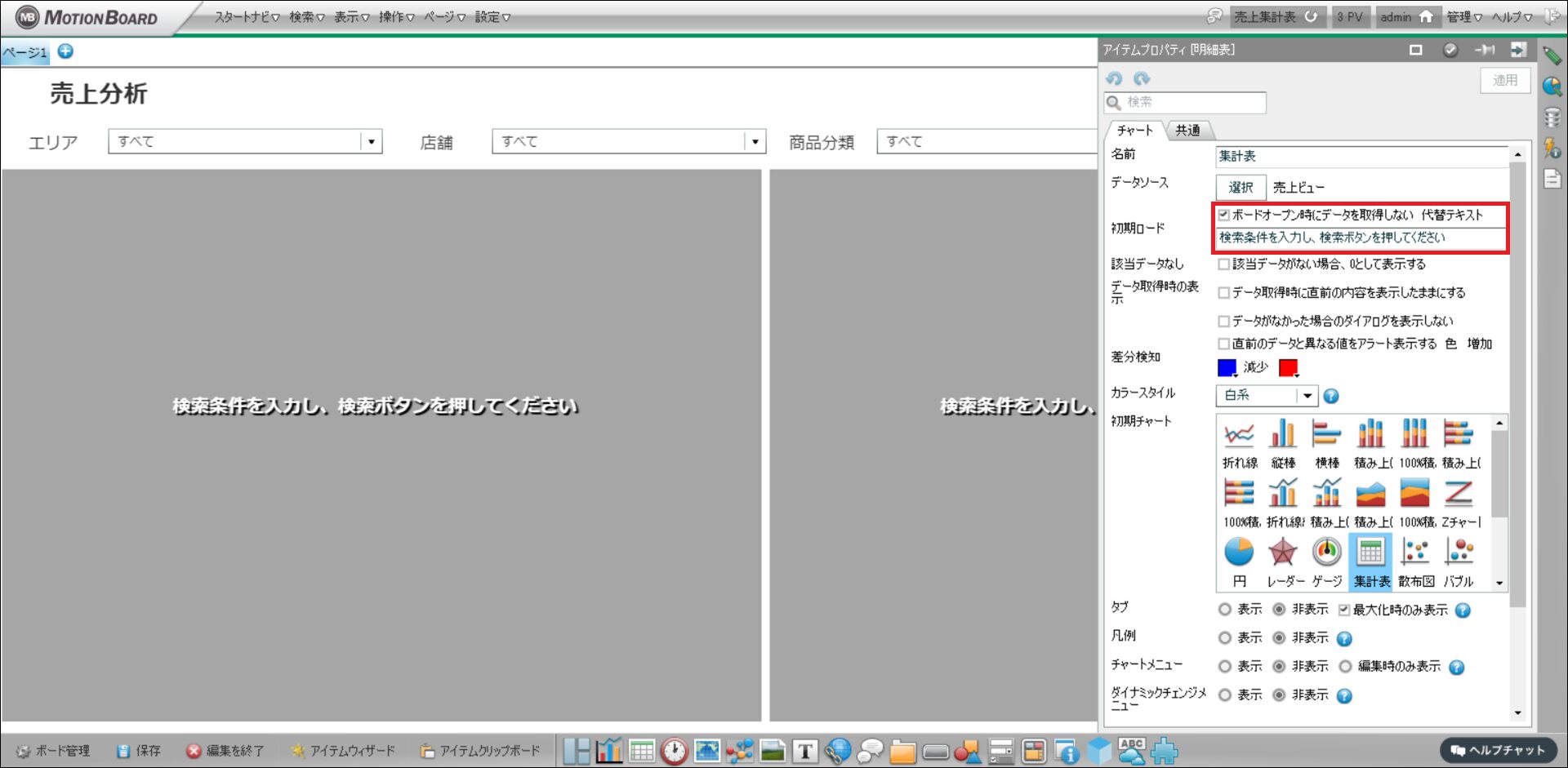Click the map item icon in bottom toolbar
1568x768 pixels.
pyautogui.click(x=706, y=751)
